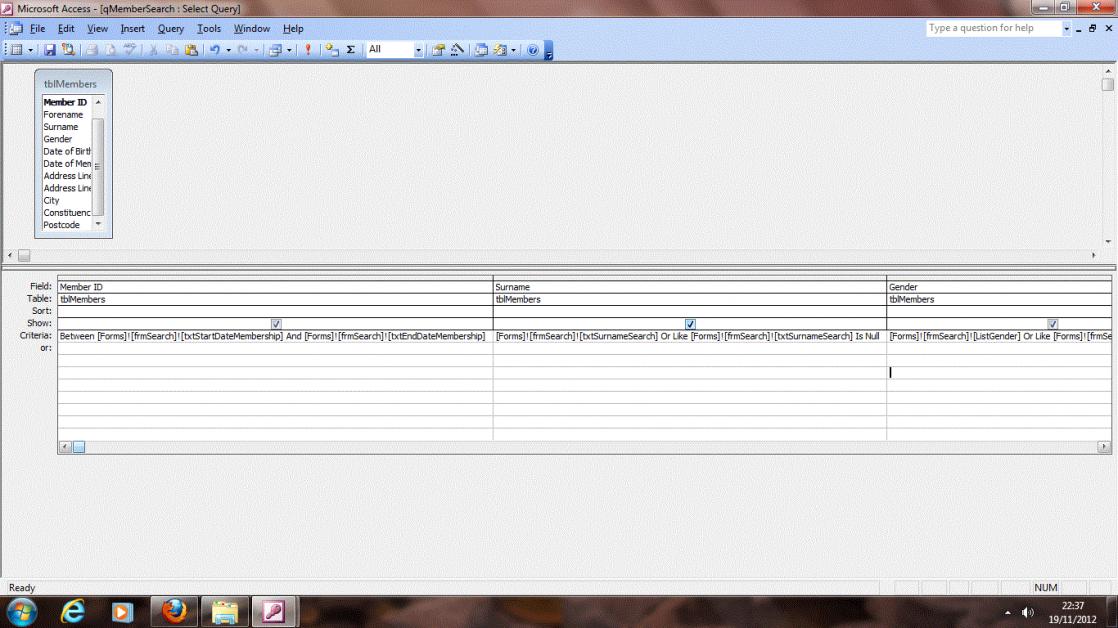Image resolution: width=1118 pixels, height=628 pixels.
Task: Open Internet Explorer from the taskbar
Action: (73, 612)
